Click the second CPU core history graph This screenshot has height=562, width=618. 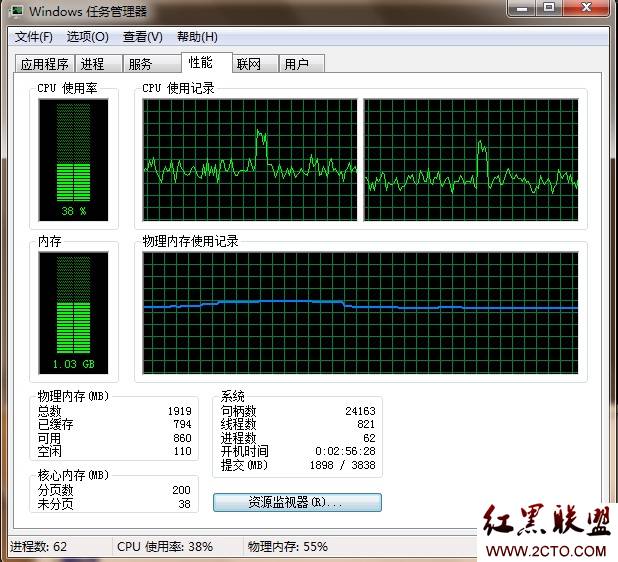(x=471, y=160)
